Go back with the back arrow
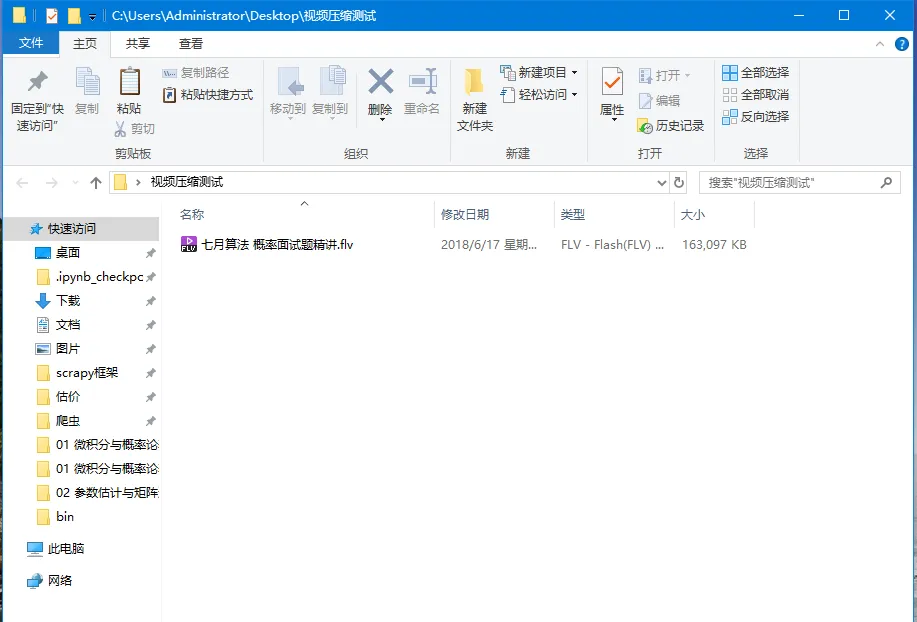Viewport: 917px width, 622px height. point(22,183)
